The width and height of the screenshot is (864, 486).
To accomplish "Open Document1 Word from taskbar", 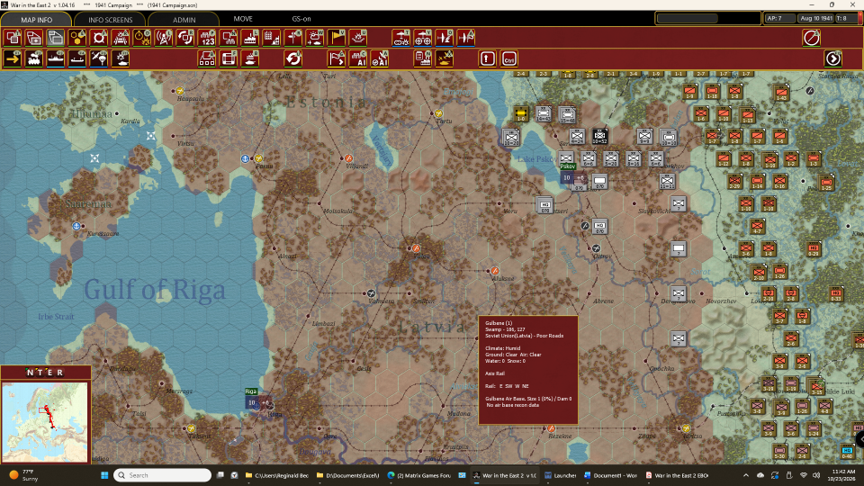I will [x=610, y=475].
